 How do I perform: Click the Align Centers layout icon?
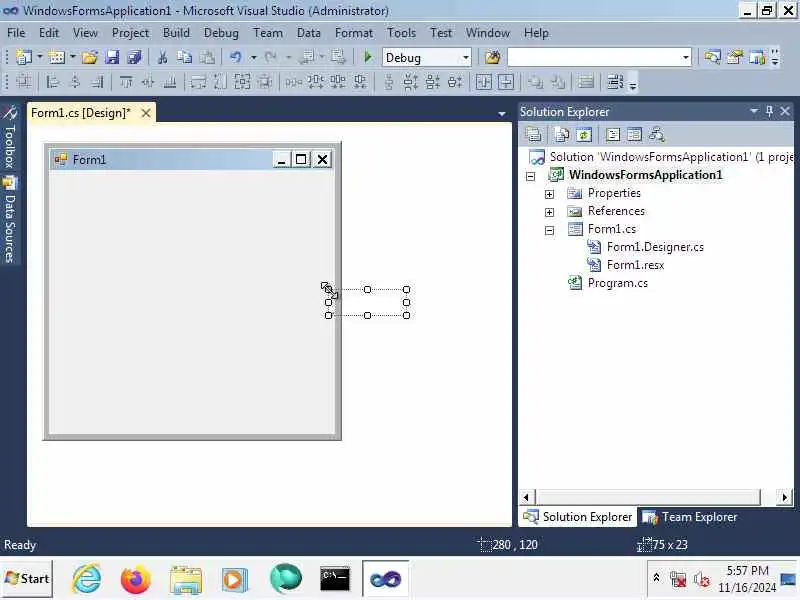74,82
